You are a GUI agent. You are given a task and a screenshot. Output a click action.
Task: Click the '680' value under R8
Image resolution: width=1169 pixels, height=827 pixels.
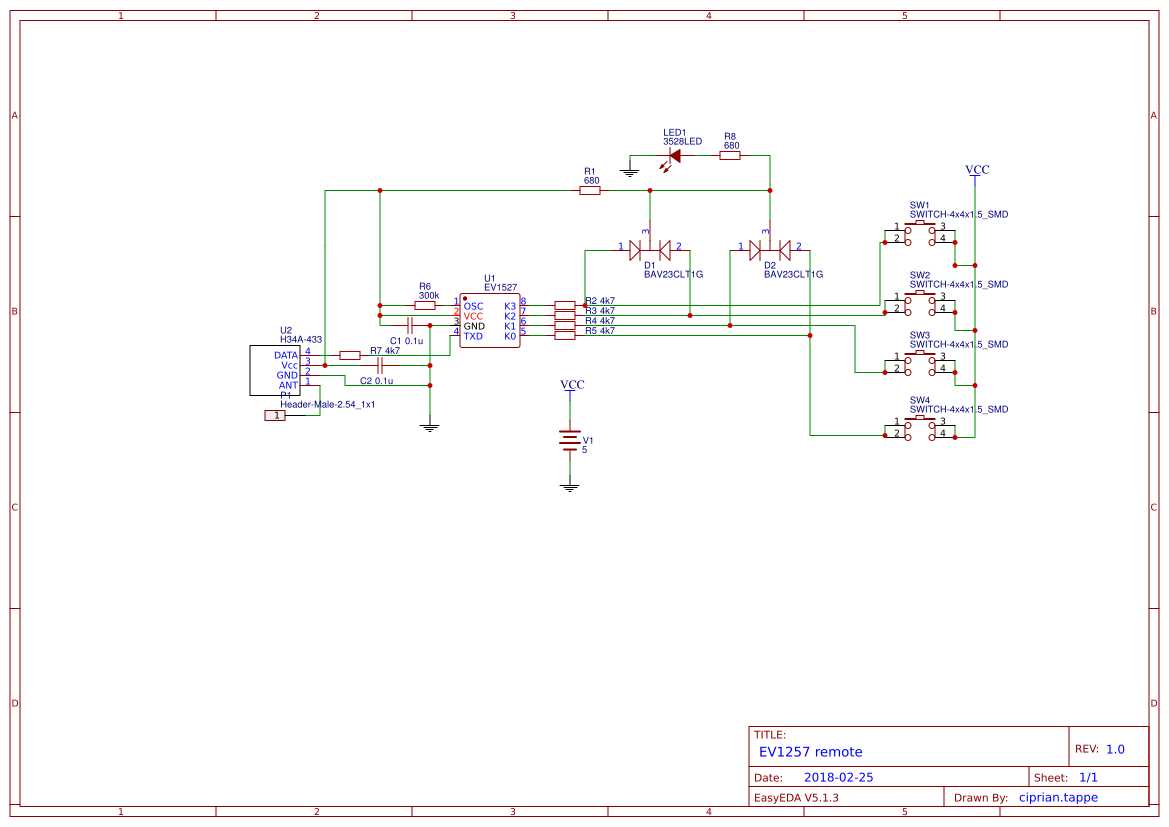click(731, 146)
